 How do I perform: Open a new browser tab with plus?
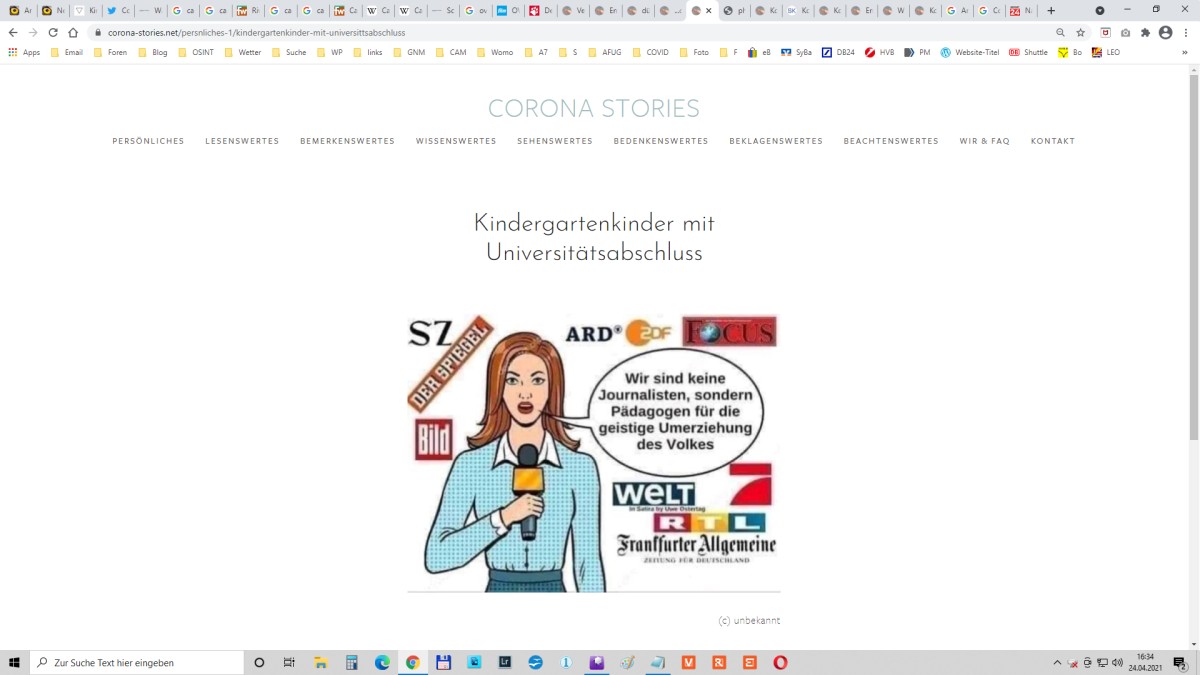(1051, 10)
